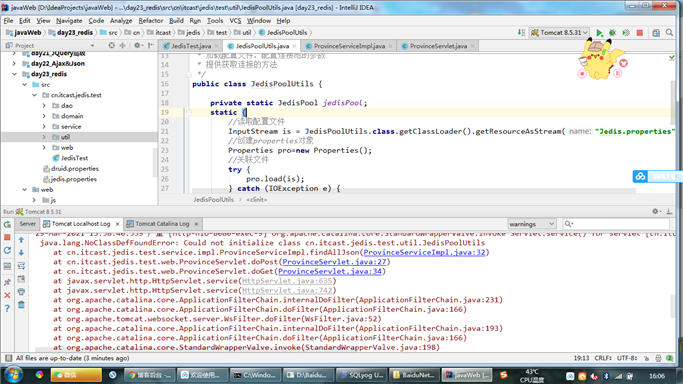Screen dimensions: 683x384
Task: Open Tomcat 8.5.31 run configuration dropdown
Action: [560, 33]
